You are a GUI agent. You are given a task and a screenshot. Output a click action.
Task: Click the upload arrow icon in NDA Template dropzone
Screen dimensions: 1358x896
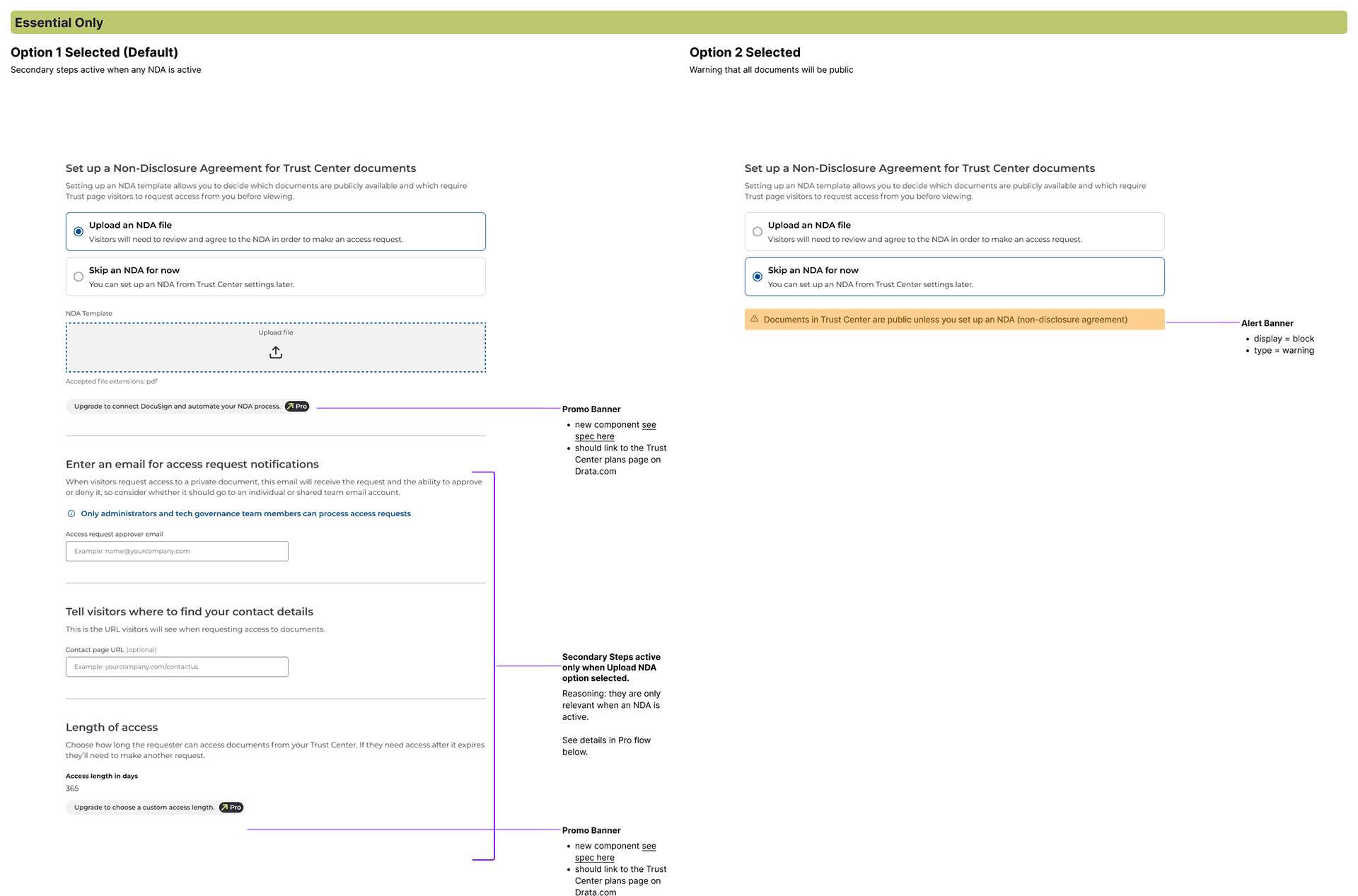click(276, 352)
